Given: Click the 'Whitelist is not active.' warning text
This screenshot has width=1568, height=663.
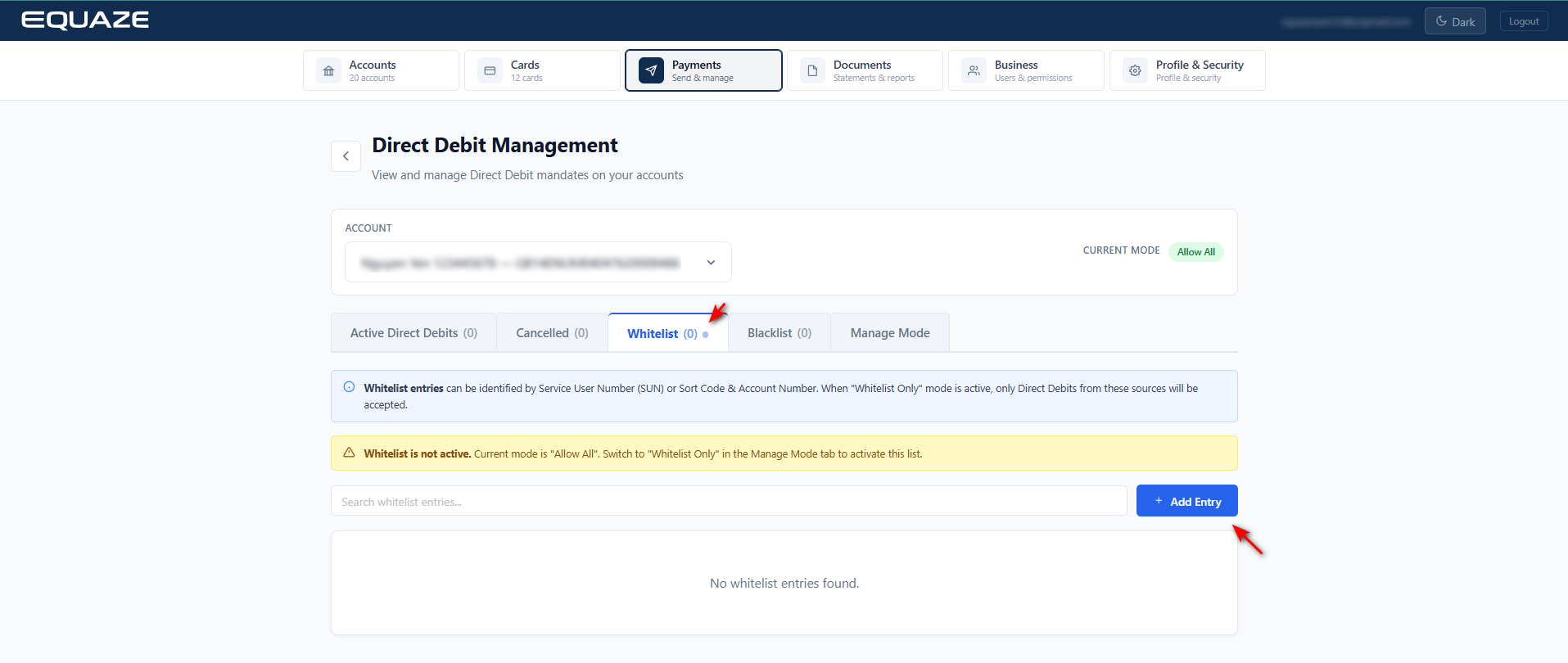Looking at the screenshot, I should click(418, 453).
